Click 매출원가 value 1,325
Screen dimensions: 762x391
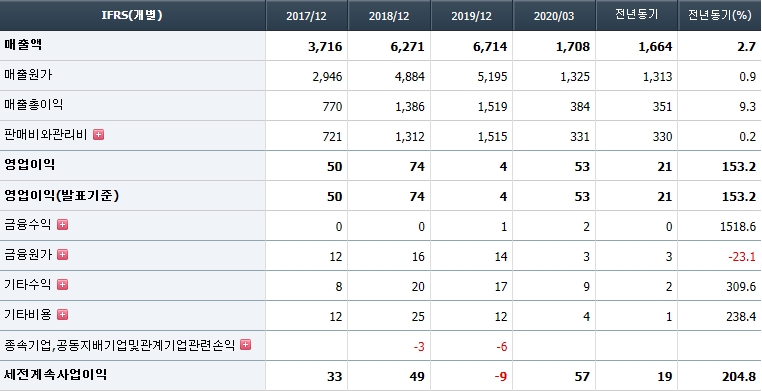(575, 77)
